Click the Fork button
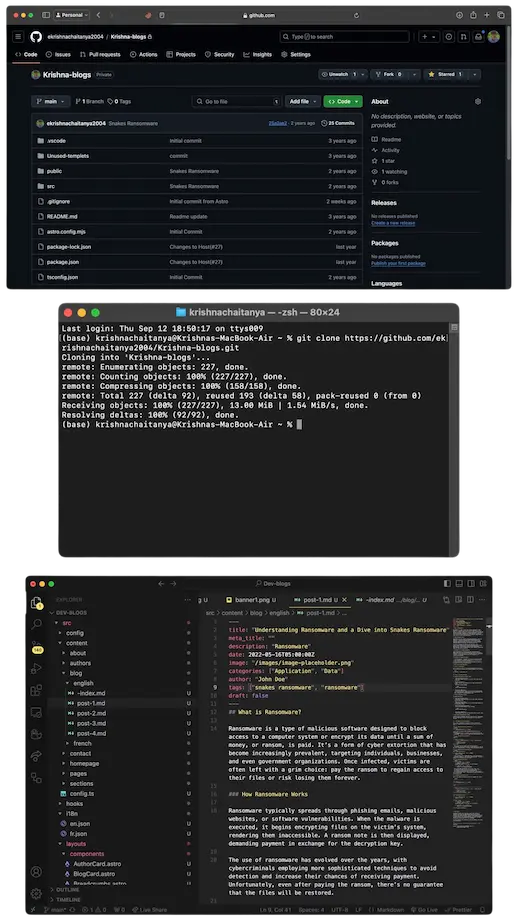This screenshot has width=520, height=922. [x=388, y=75]
